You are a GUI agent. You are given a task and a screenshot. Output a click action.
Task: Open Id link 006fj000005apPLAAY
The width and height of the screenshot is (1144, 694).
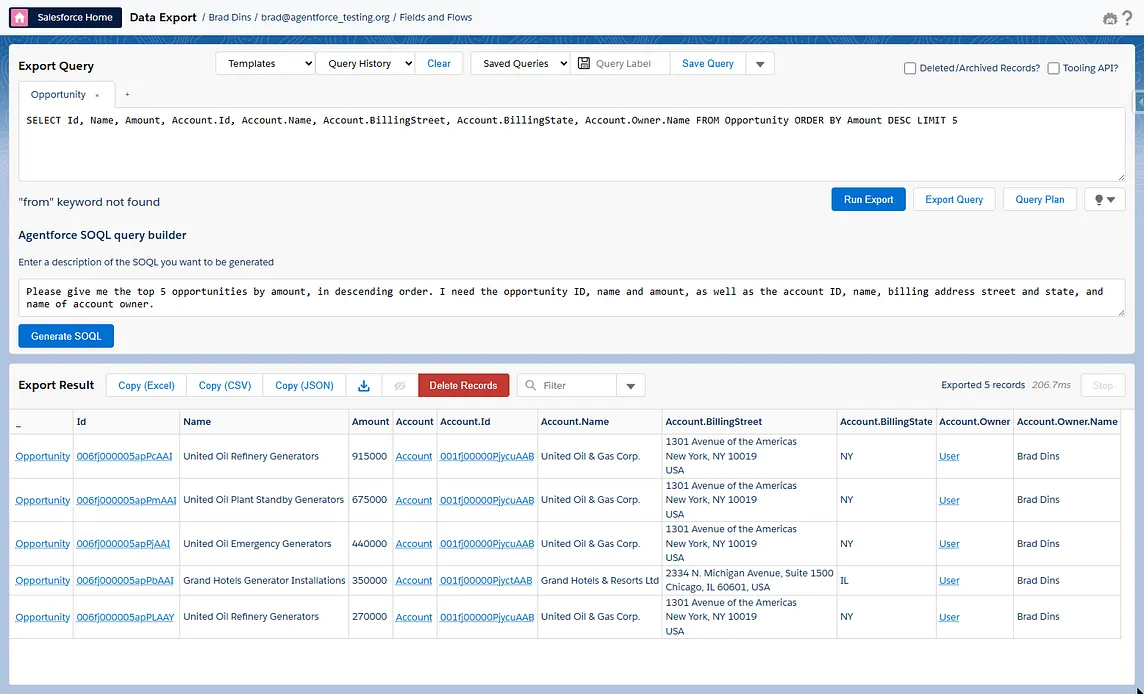pos(125,617)
